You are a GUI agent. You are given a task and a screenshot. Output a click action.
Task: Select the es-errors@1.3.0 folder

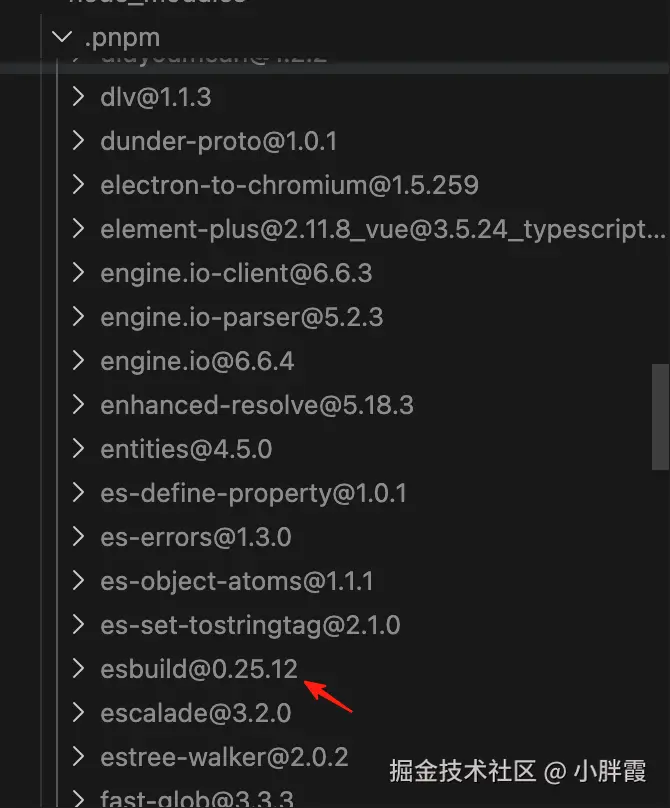point(196,538)
